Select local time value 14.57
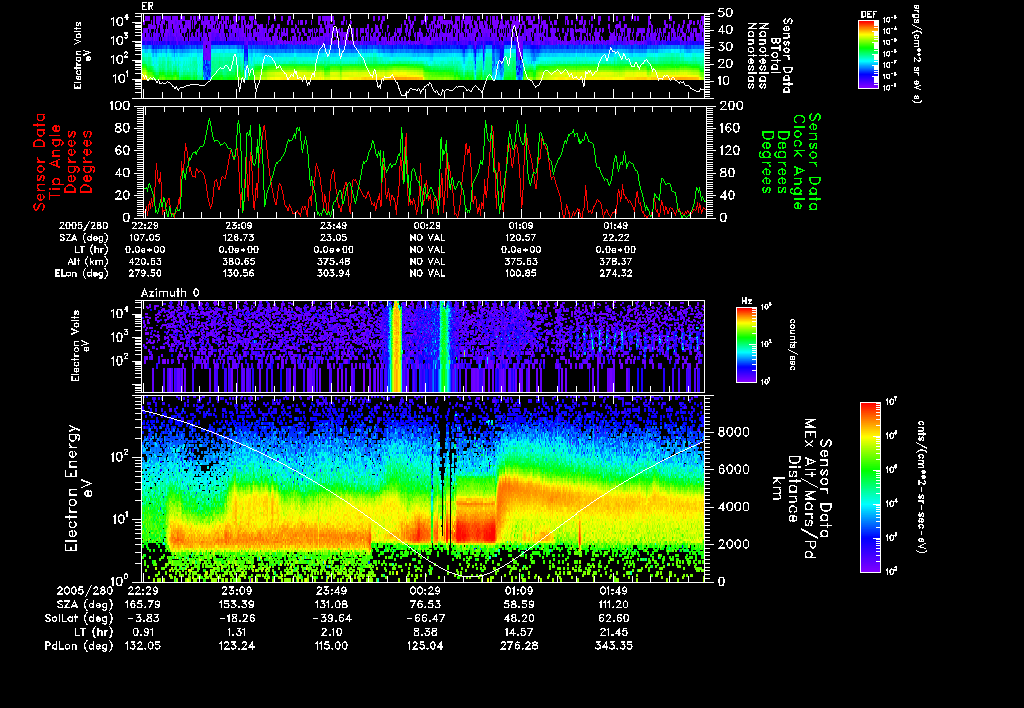 point(519,632)
